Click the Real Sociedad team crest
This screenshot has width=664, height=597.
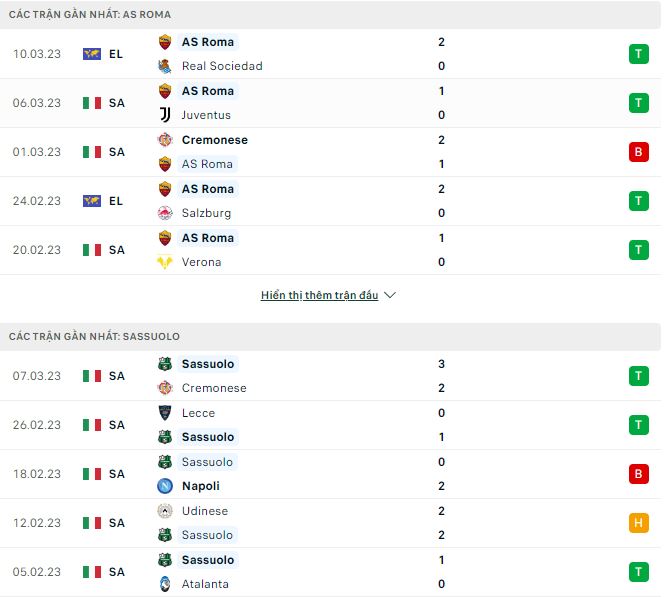[165, 66]
